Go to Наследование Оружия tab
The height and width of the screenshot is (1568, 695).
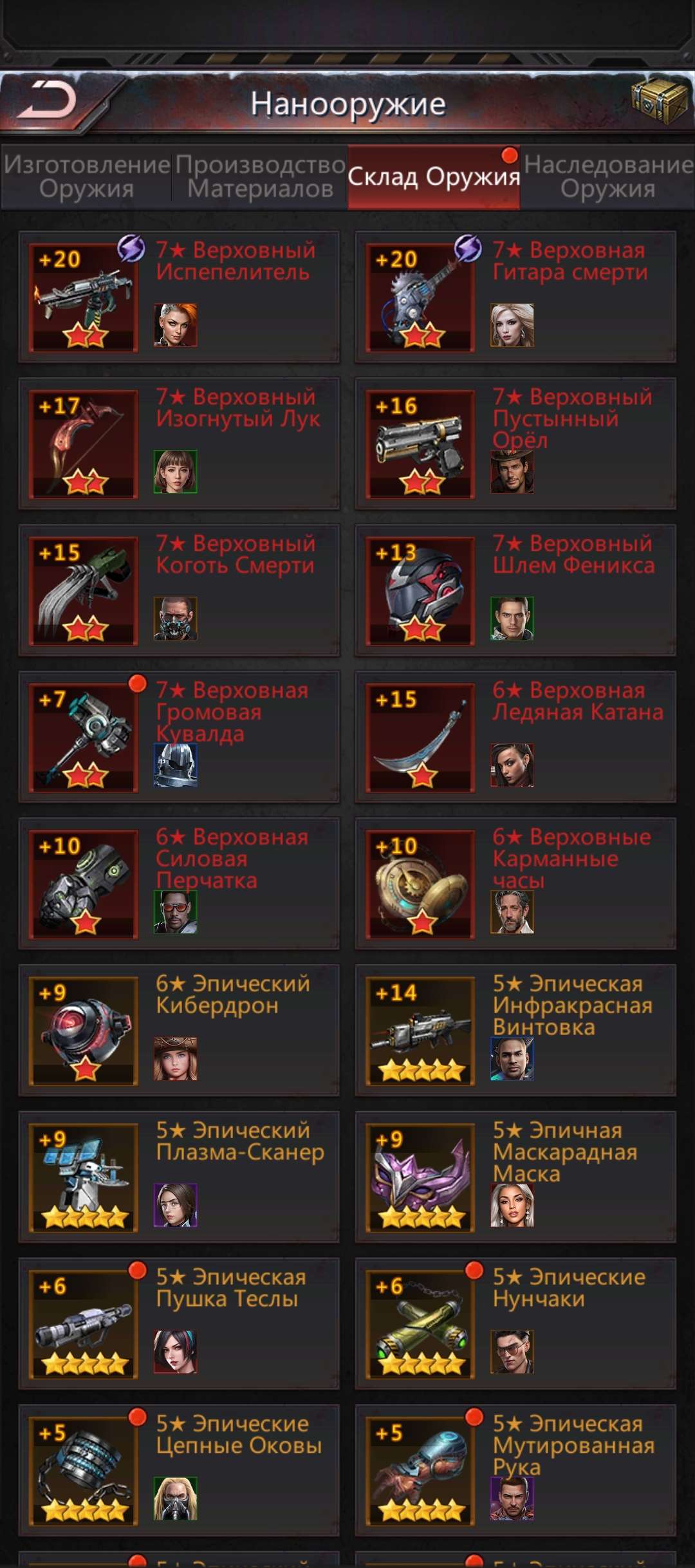tap(608, 177)
